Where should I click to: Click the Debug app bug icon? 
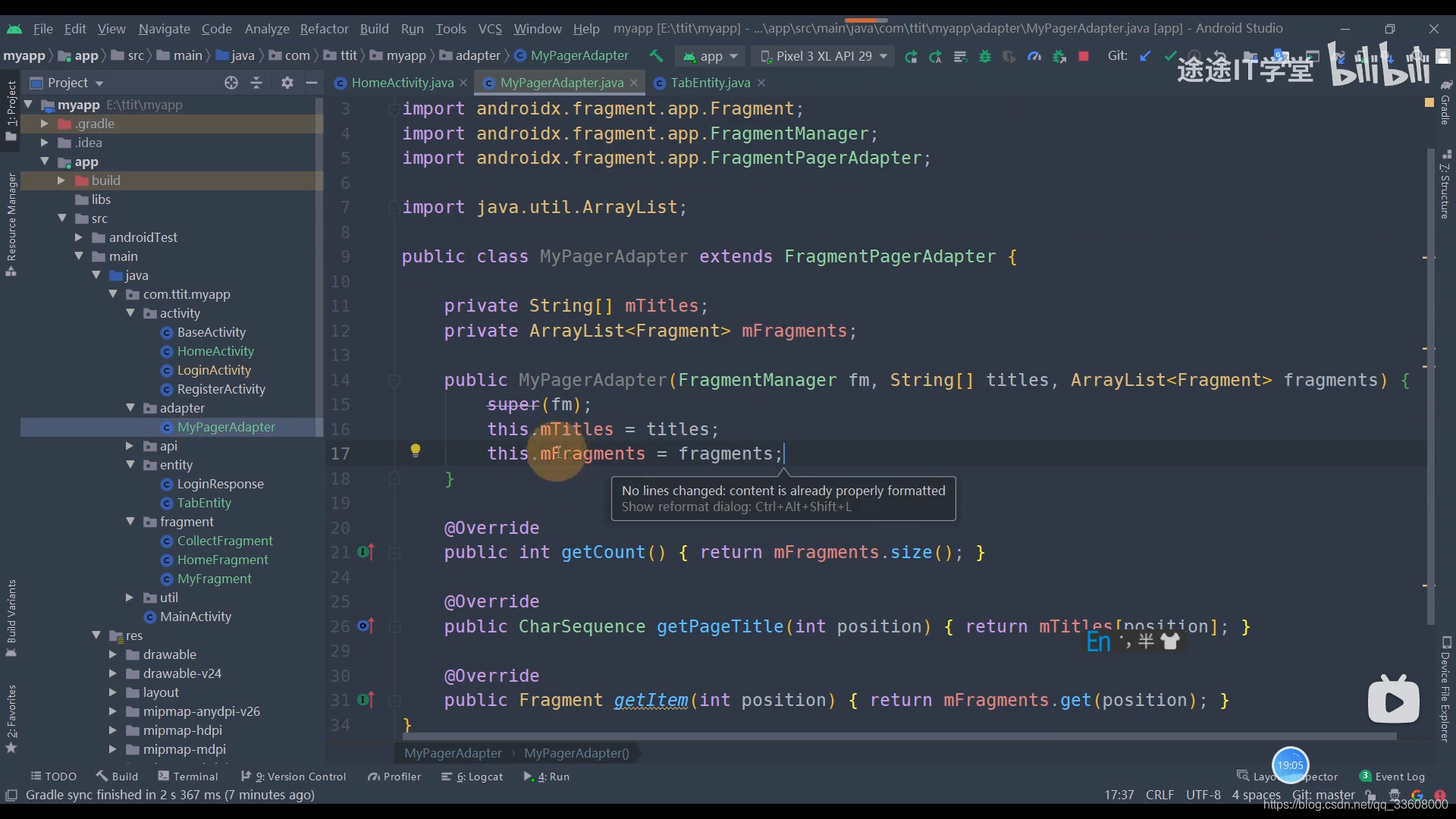click(985, 56)
